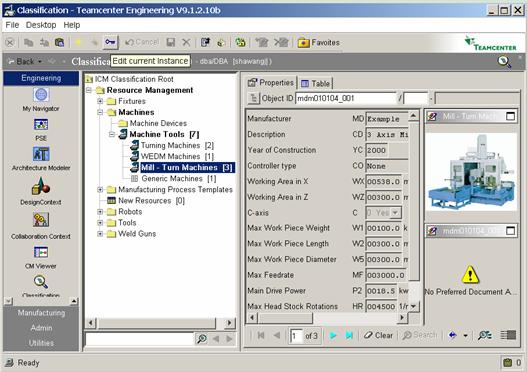Screen dimensions: 527x372
Task: Click the properties vertical scrollbar down arrow
Action: pos(413,306)
